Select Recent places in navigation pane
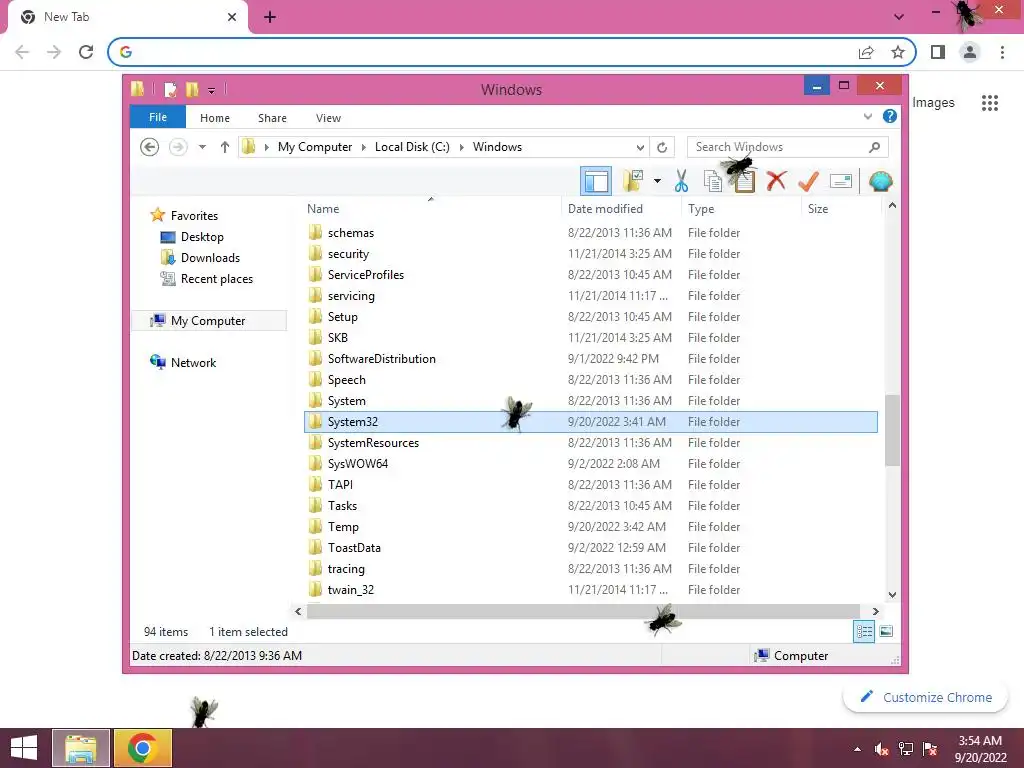The width and height of the screenshot is (1024, 768). [x=216, y=279]
